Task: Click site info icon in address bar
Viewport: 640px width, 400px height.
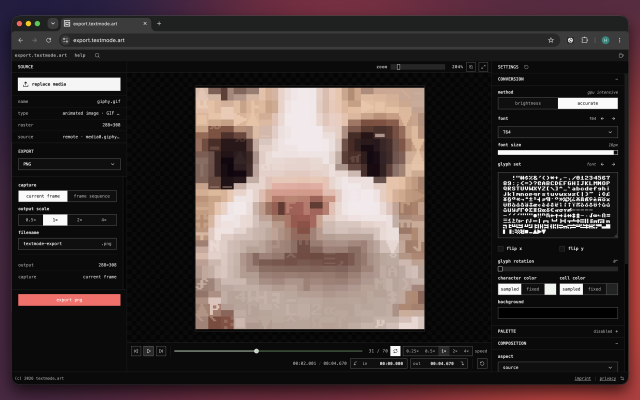Action: point(65,40)
